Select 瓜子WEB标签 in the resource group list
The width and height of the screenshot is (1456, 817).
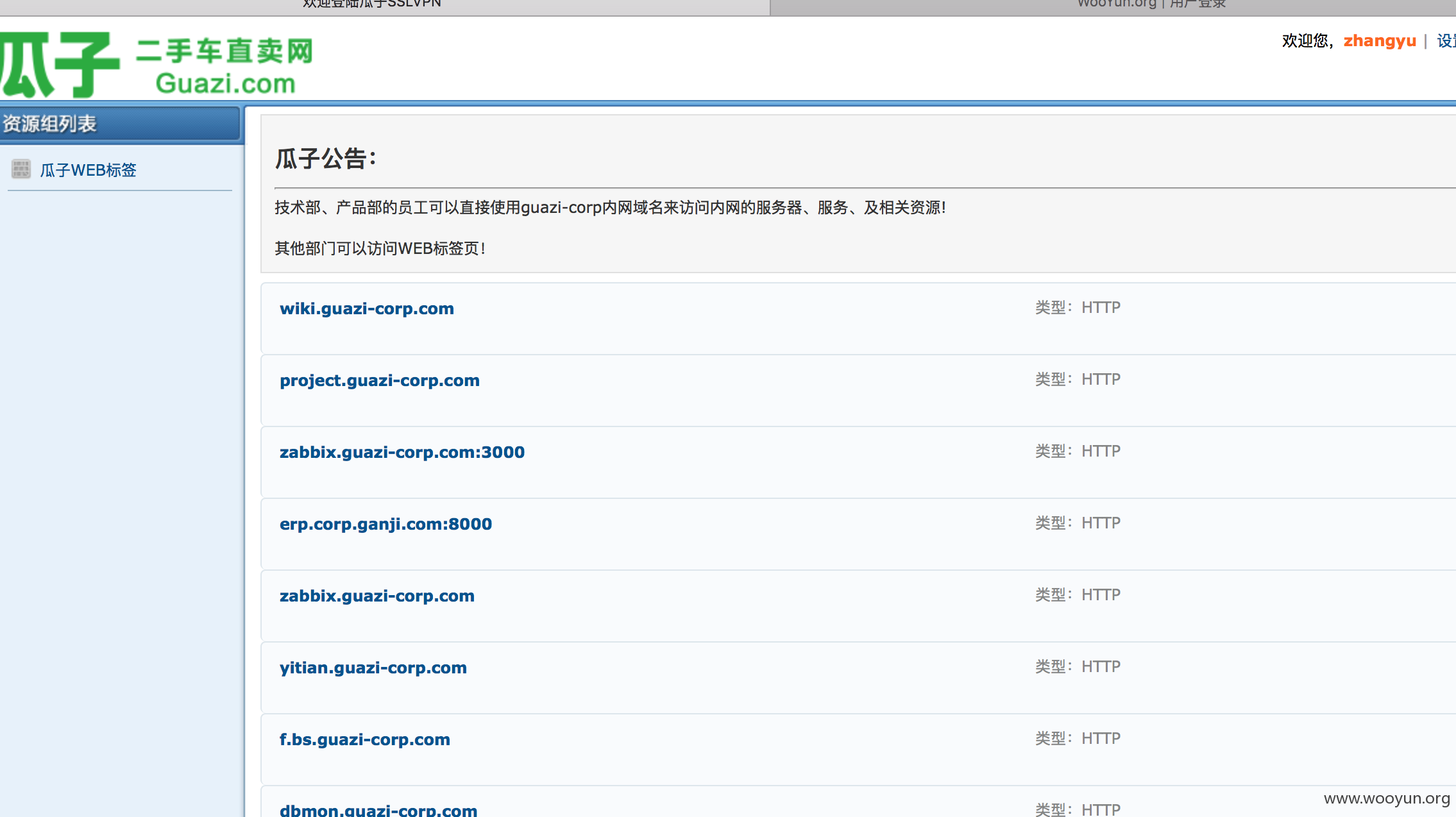[89, 170]
